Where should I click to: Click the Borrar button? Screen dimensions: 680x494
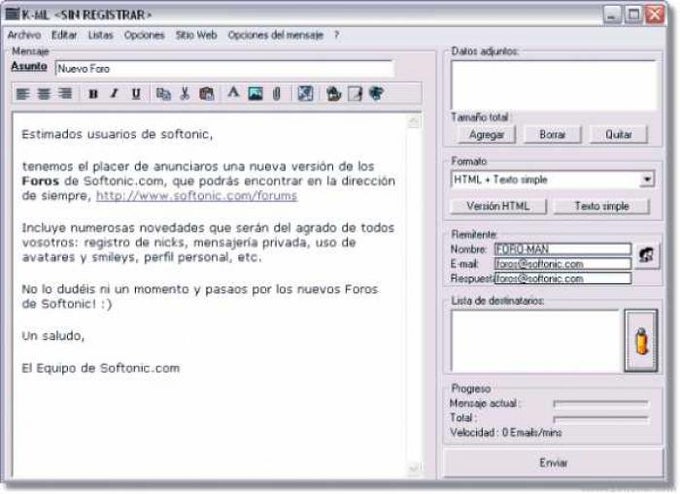coord(552,135)
